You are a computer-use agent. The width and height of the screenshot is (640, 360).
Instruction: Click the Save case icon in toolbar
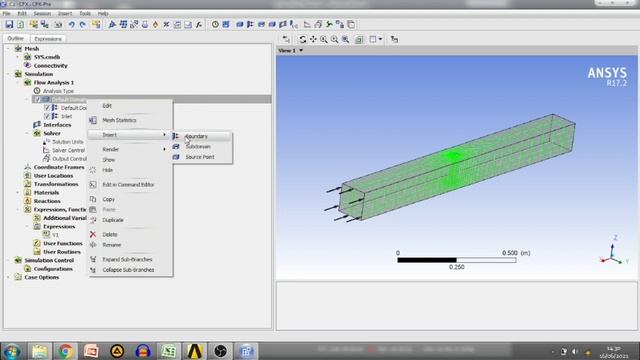pyautogui.click(x=9, y=24)
